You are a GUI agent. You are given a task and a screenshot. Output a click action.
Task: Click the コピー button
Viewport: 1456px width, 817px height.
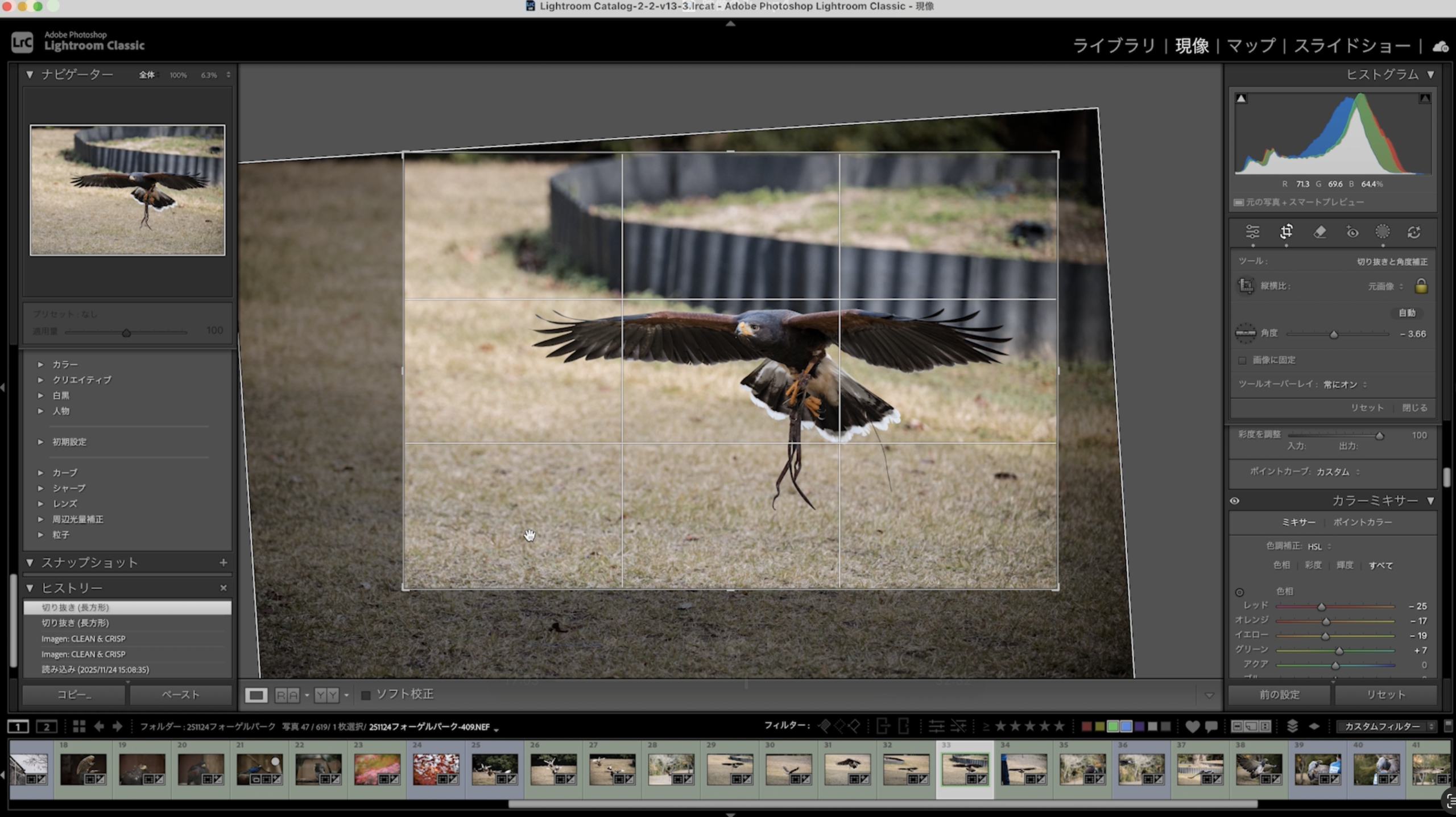click(x=74, y=695)
